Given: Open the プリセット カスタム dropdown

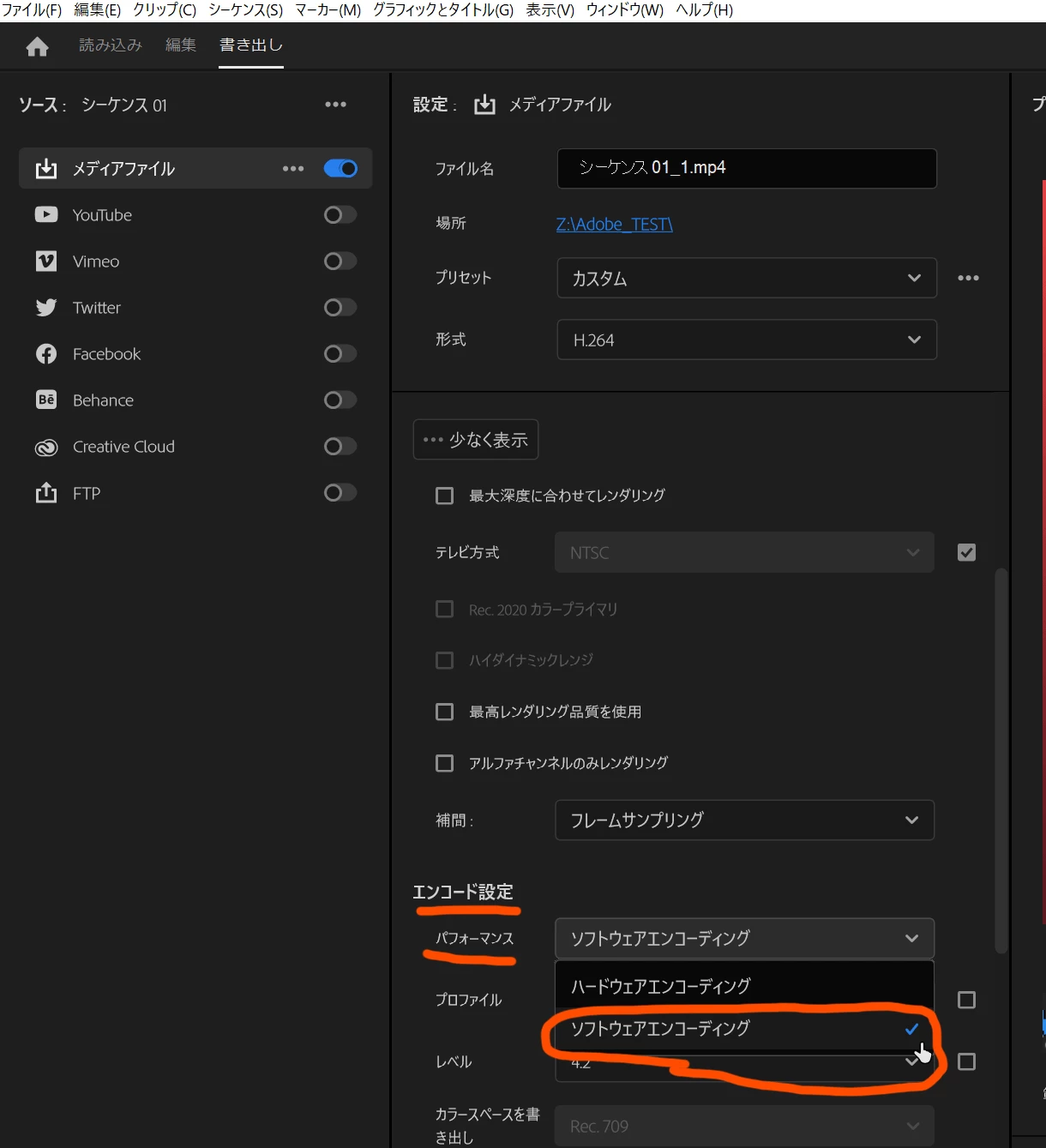Looking at the screenshot, I should coord(747,278).
